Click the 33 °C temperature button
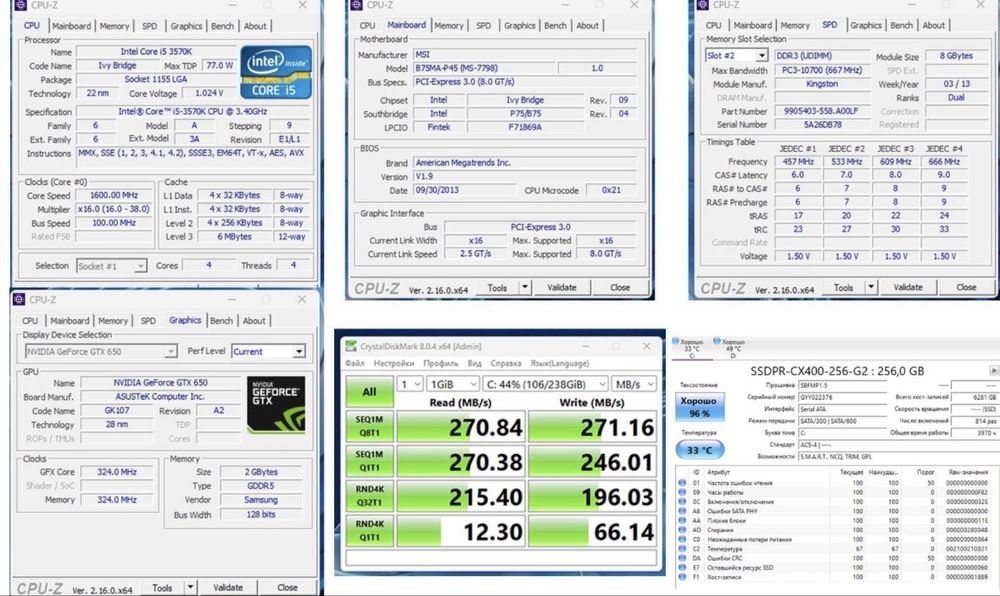The image size is (1000, 596). tap(699, 450)
